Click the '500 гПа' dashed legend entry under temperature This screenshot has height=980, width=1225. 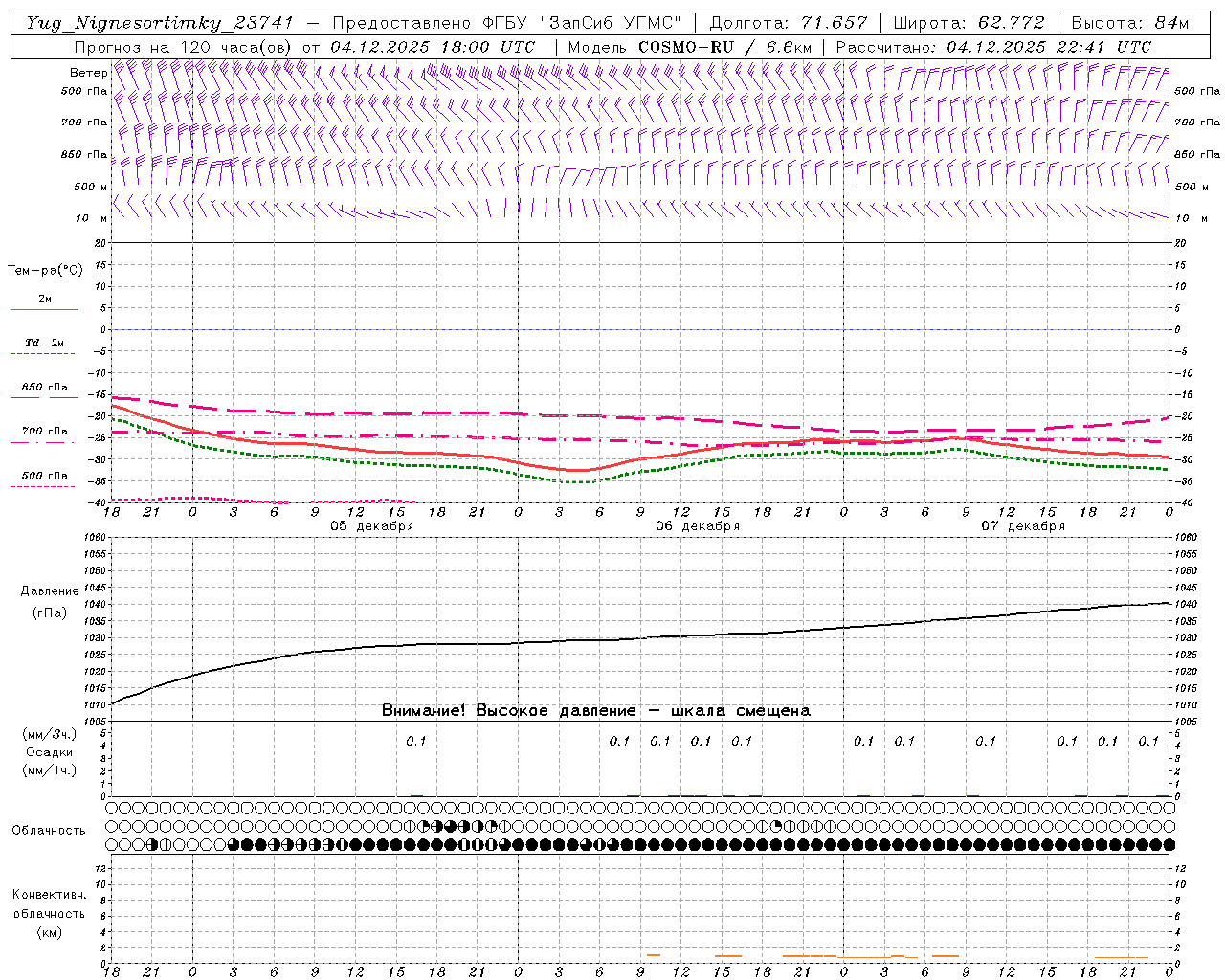[x=44, y=476]
